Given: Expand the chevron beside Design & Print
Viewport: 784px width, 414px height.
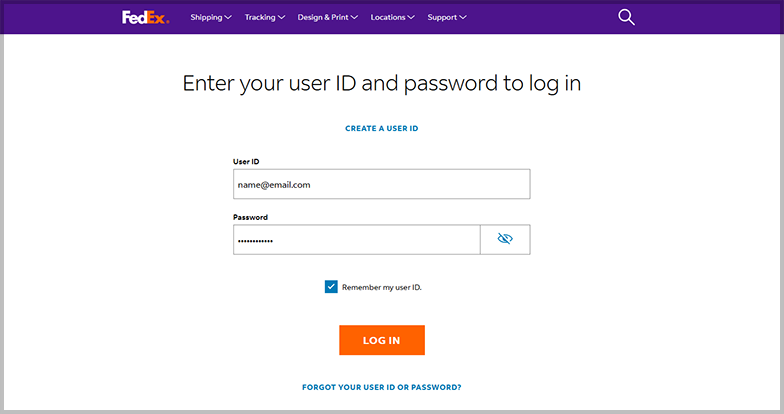Looking at the screenshot, I should pos(355,17).
